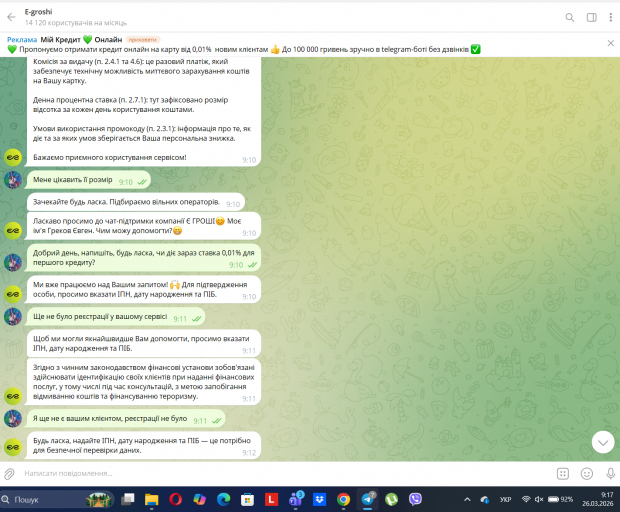Open search in the E-groshi chat
The image size is (620, 512).
569,17
